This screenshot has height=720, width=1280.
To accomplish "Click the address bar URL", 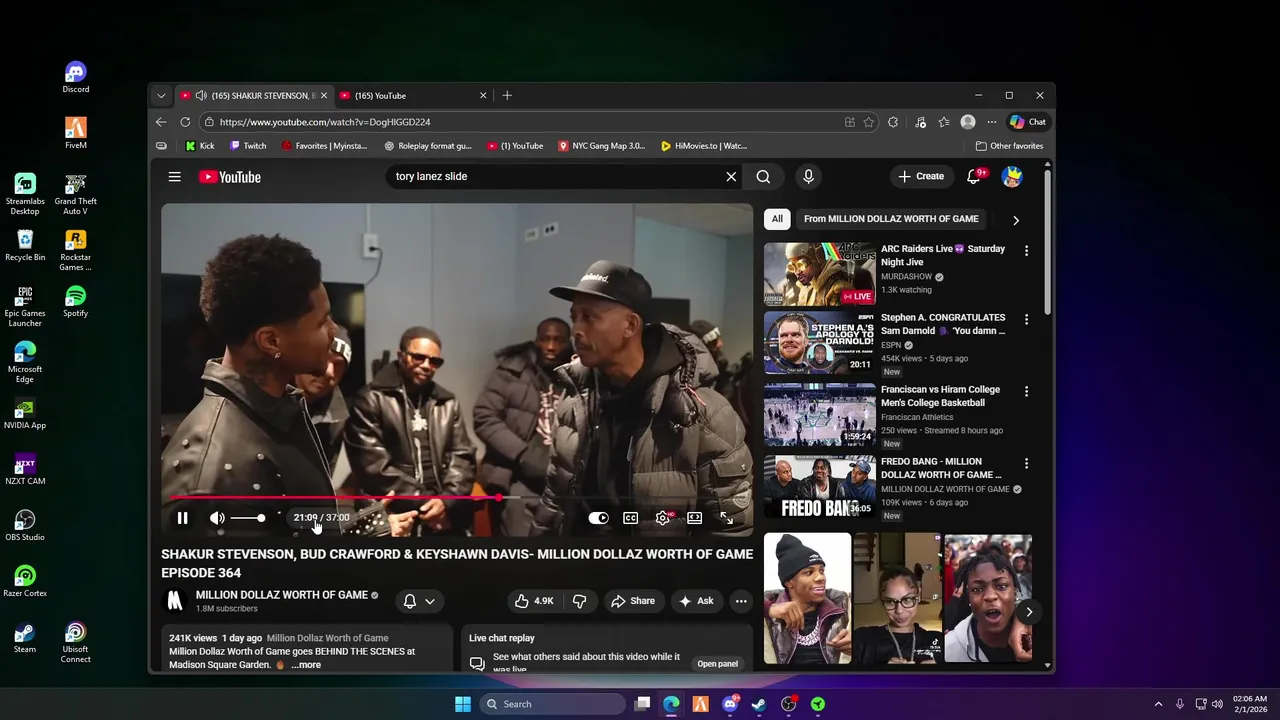I will tap(325, 122).
